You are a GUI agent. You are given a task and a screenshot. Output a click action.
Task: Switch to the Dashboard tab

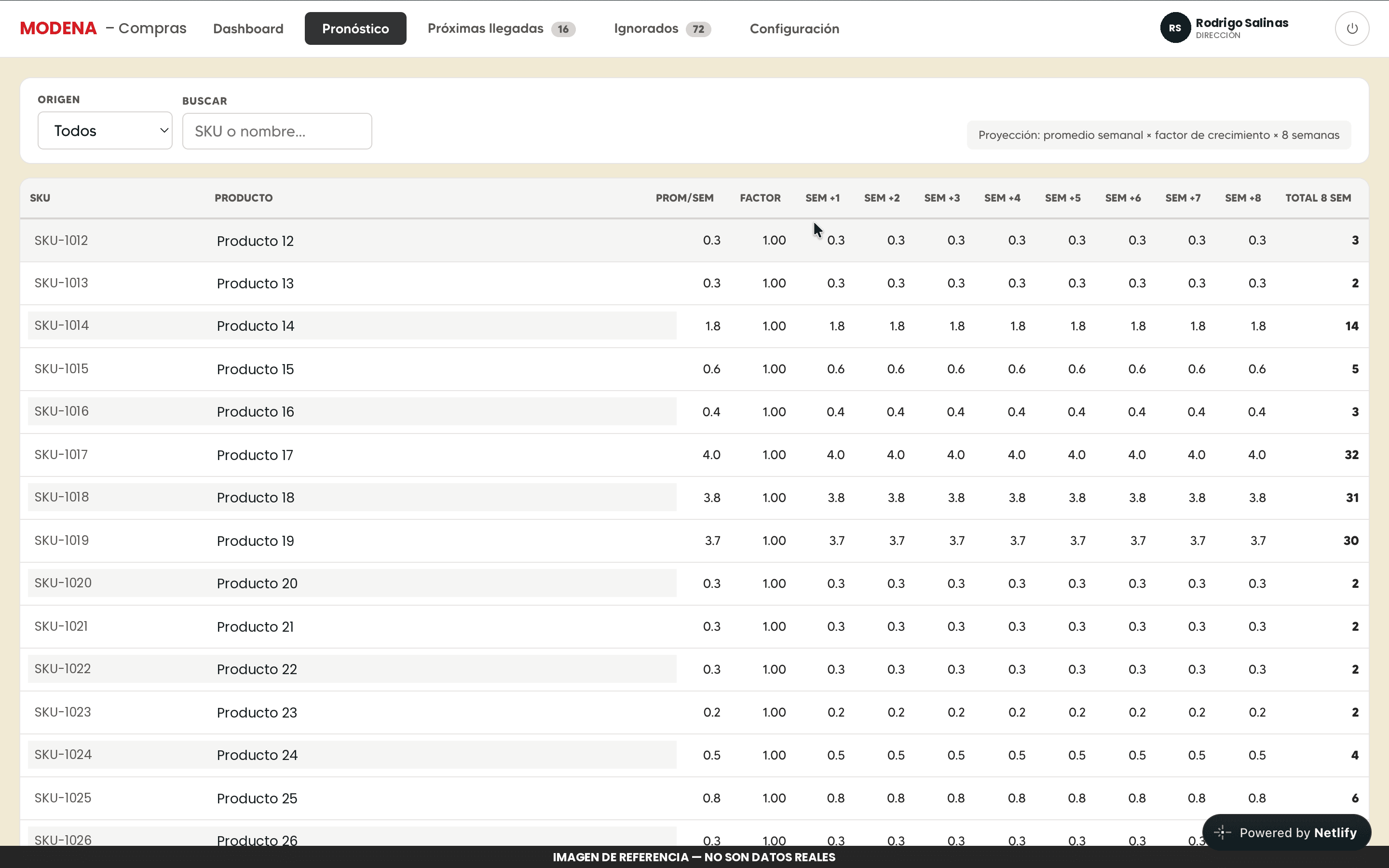(248, 29)
